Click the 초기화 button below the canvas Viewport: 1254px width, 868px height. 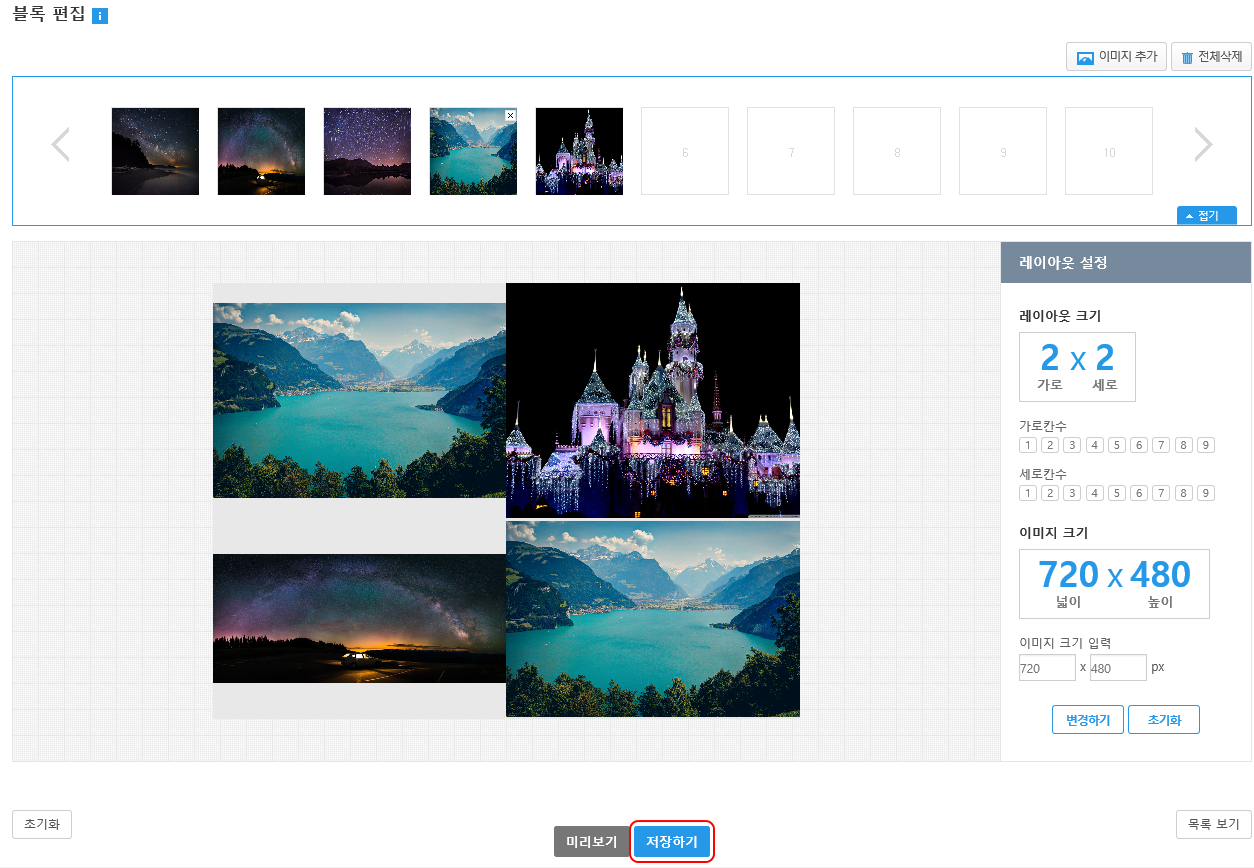pos(42,825)
